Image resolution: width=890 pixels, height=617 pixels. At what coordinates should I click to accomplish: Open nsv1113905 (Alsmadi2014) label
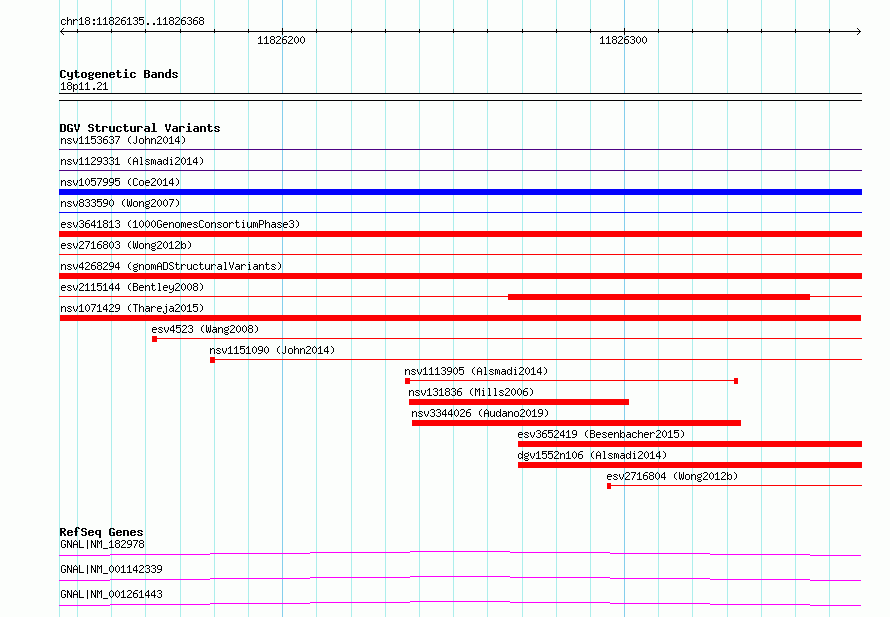click(x=476, y=371)
